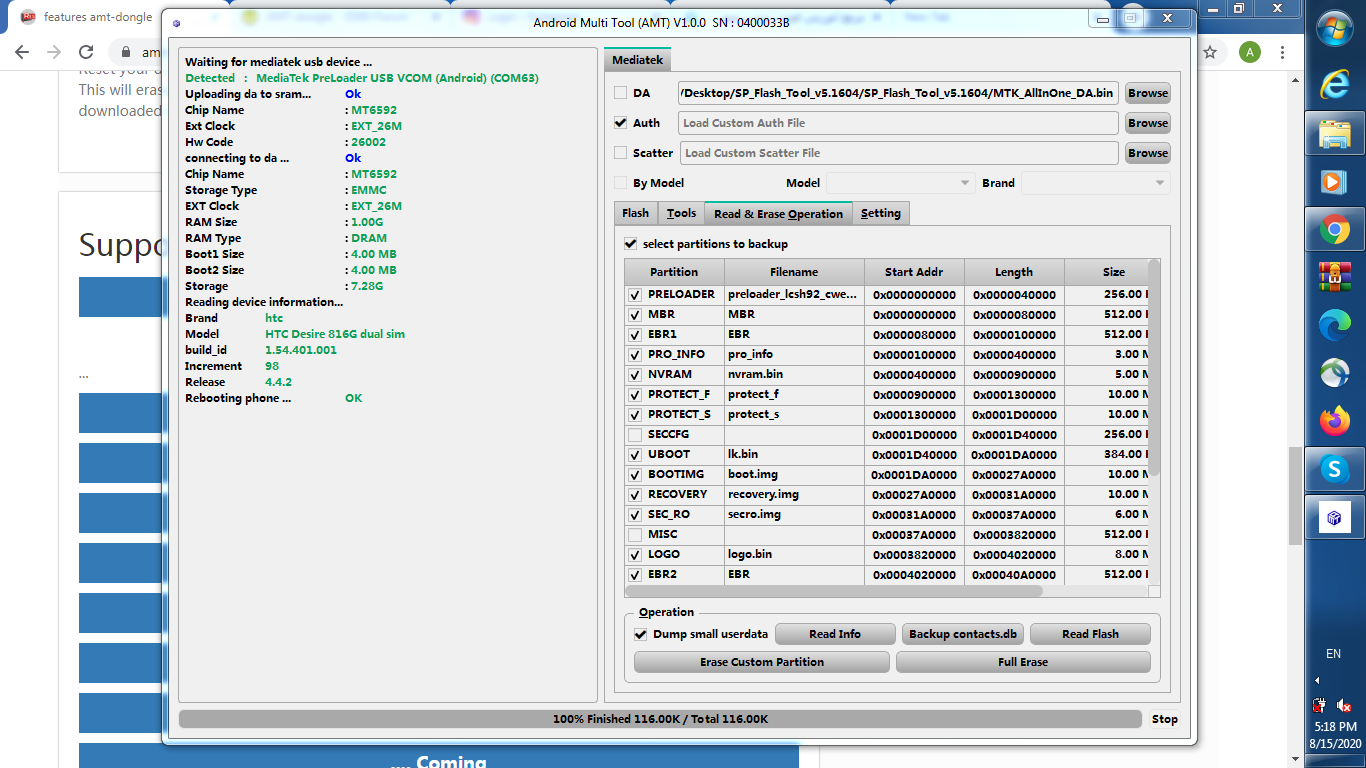Image resolution: width=1366 pixels, height=768 pixels.
Task: Uncheck the Auth checkbox
Action: click(x=620, y=123)
